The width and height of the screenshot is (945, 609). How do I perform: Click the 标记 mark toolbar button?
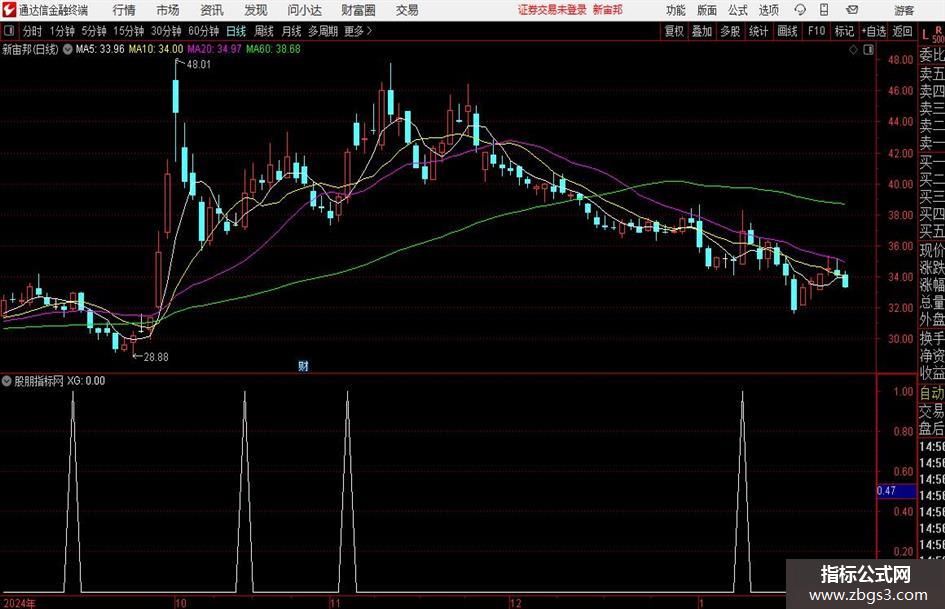pyautogui.click(x=844, y=31)
